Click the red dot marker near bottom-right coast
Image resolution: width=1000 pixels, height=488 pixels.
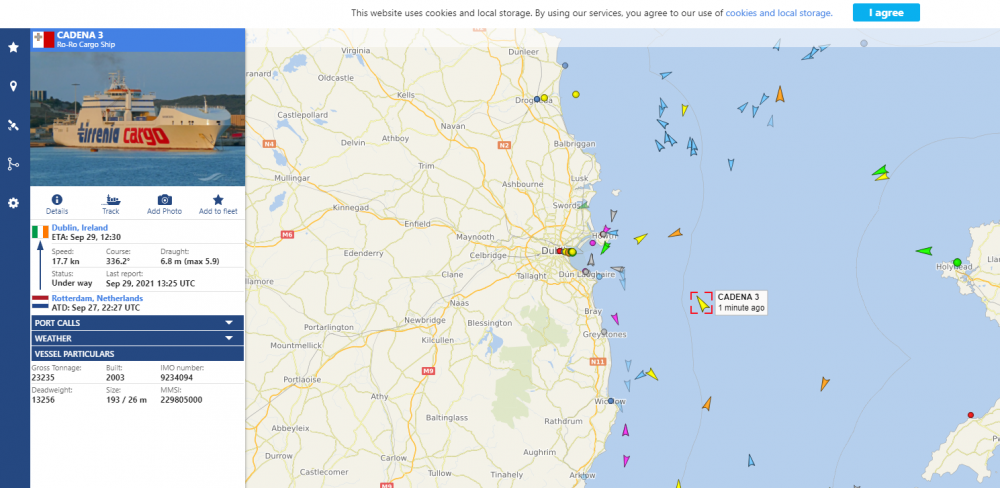pyautogui.click(x=970, y=415)
